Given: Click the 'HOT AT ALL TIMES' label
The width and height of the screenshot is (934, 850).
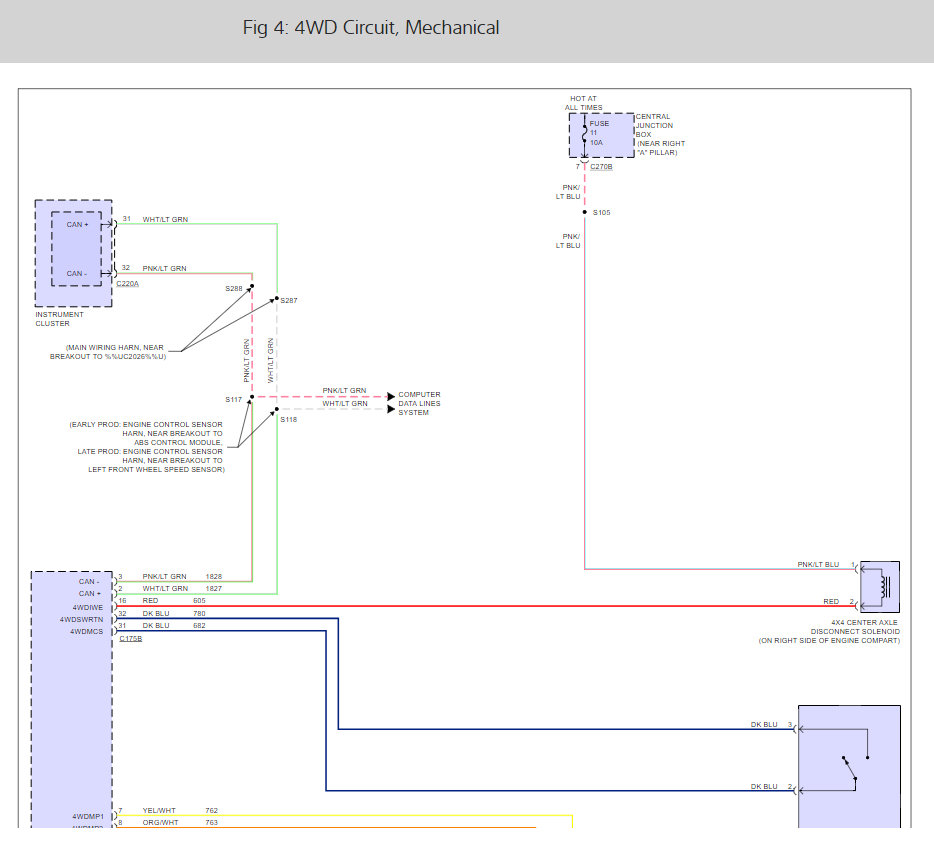Looking at the screenshot, I should pyautogui.click(x=583, y=103).
